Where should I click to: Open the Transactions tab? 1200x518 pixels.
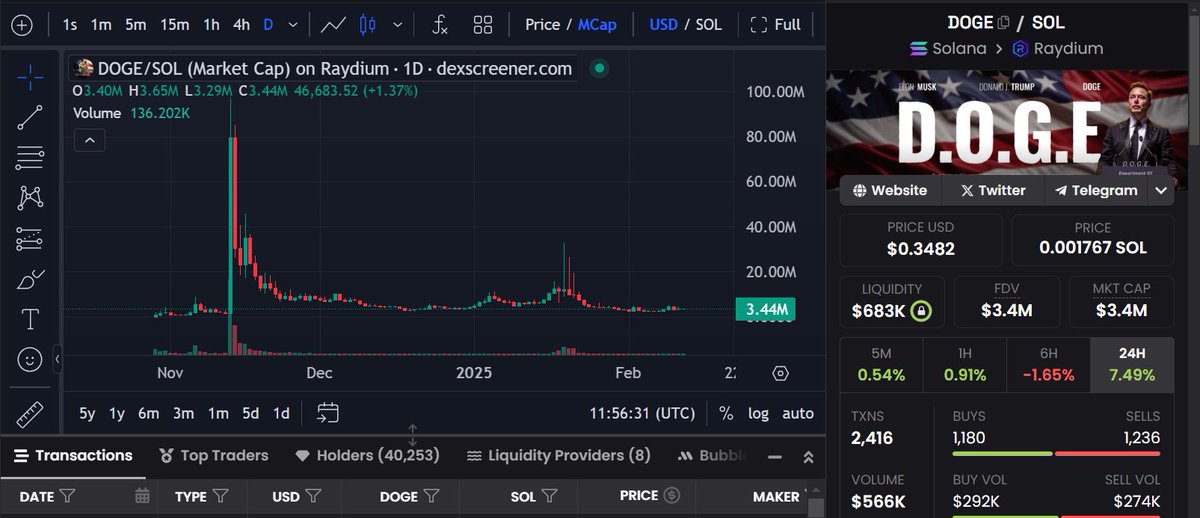pyautogui.click(x=73, y=455)
